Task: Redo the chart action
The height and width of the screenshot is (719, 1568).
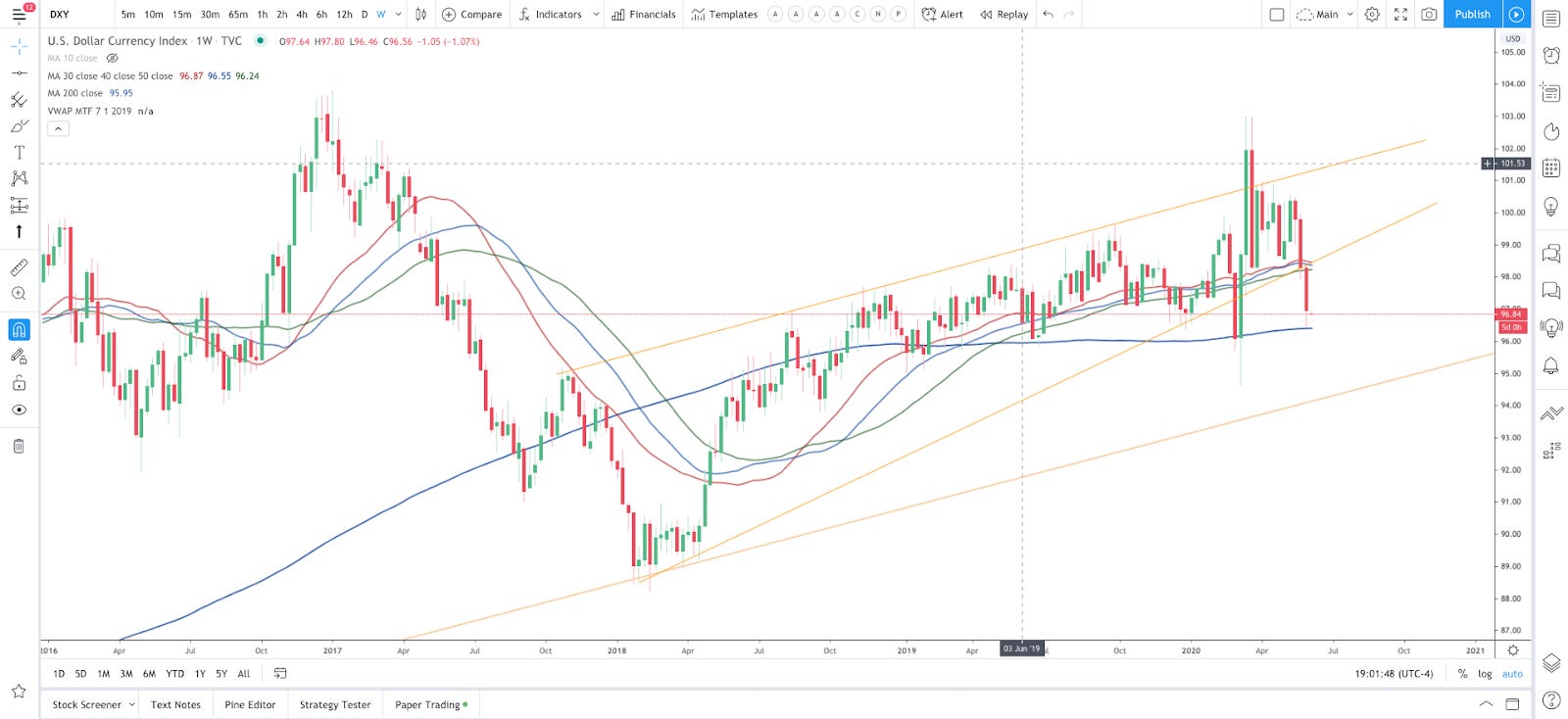Action: tap(1069, 15)
